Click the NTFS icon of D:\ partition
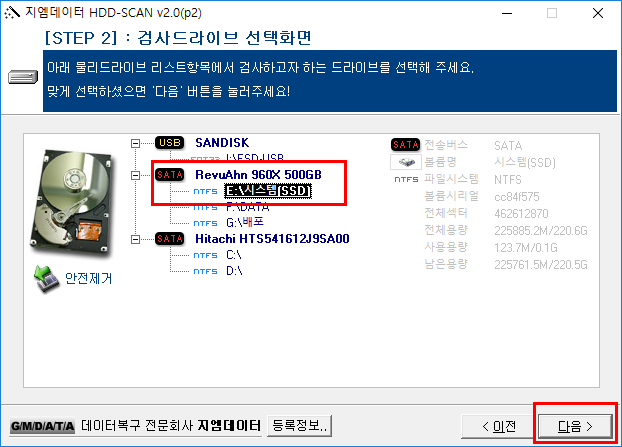Viewport: 622px width, 447px height. [x=205, y=271]
